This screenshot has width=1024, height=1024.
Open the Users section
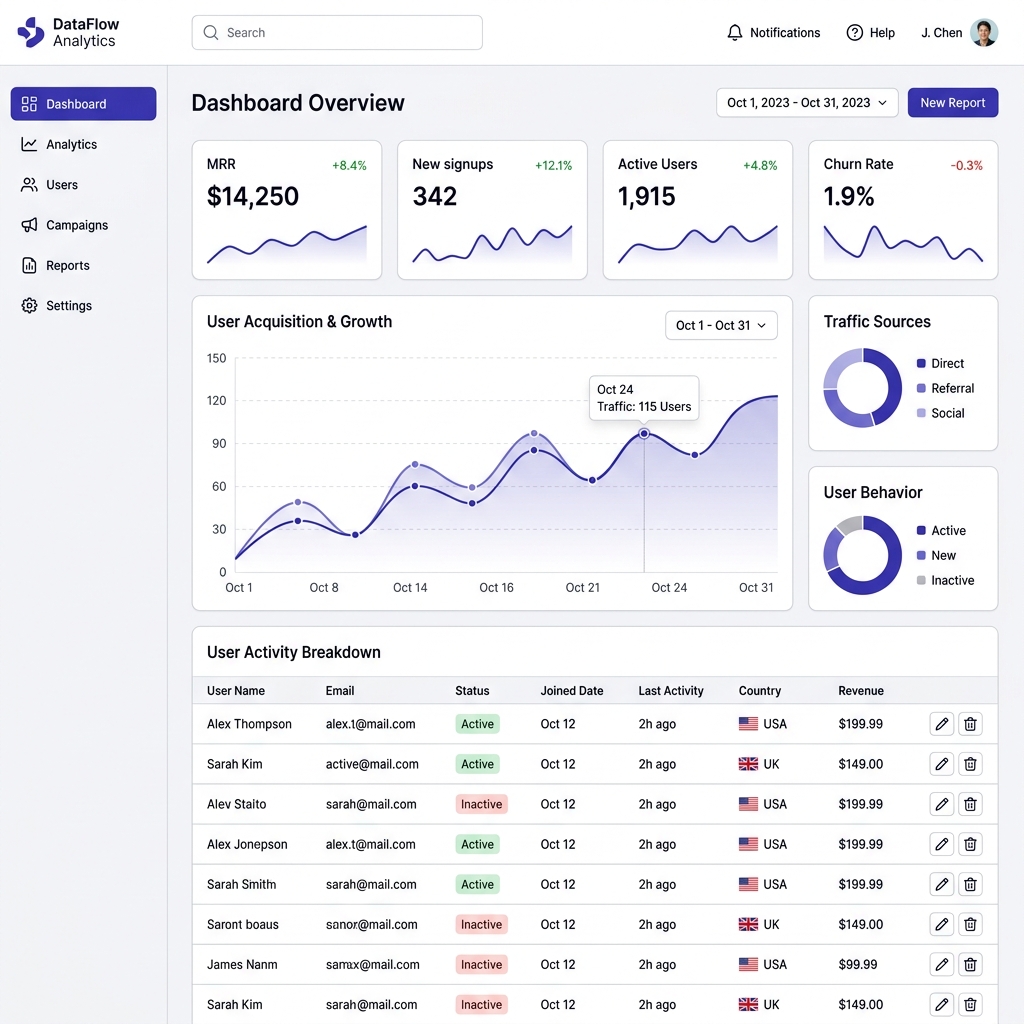point(84,185)
